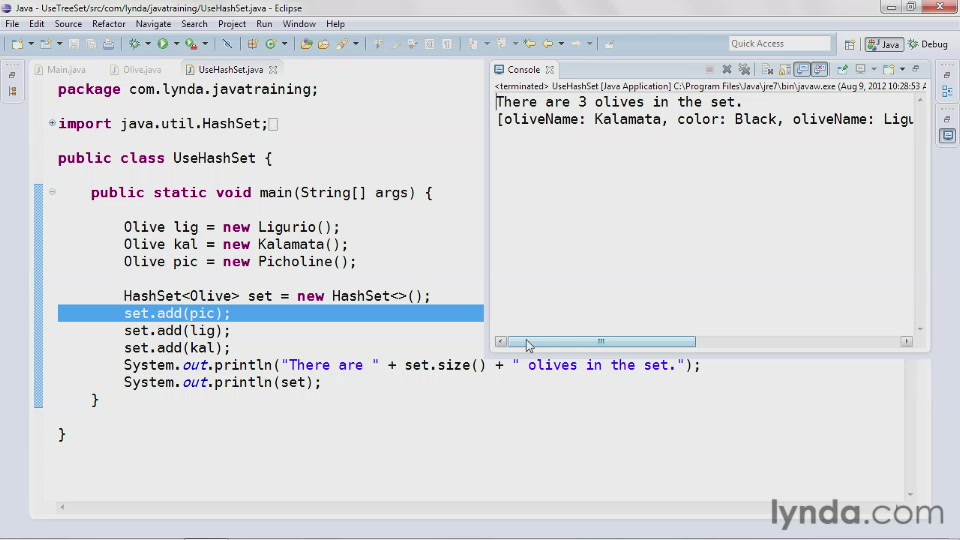Click the lower right sidebar view icon
Screen dimensions: 960x540
tap(947, 135)
